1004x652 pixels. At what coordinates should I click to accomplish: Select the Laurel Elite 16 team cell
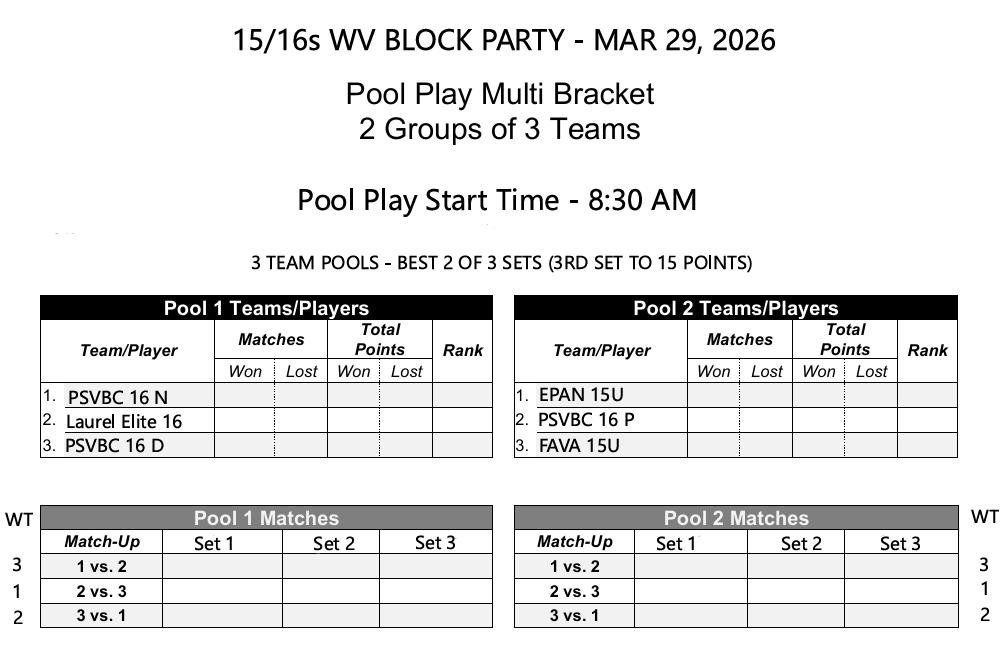(x=124, y=421)
